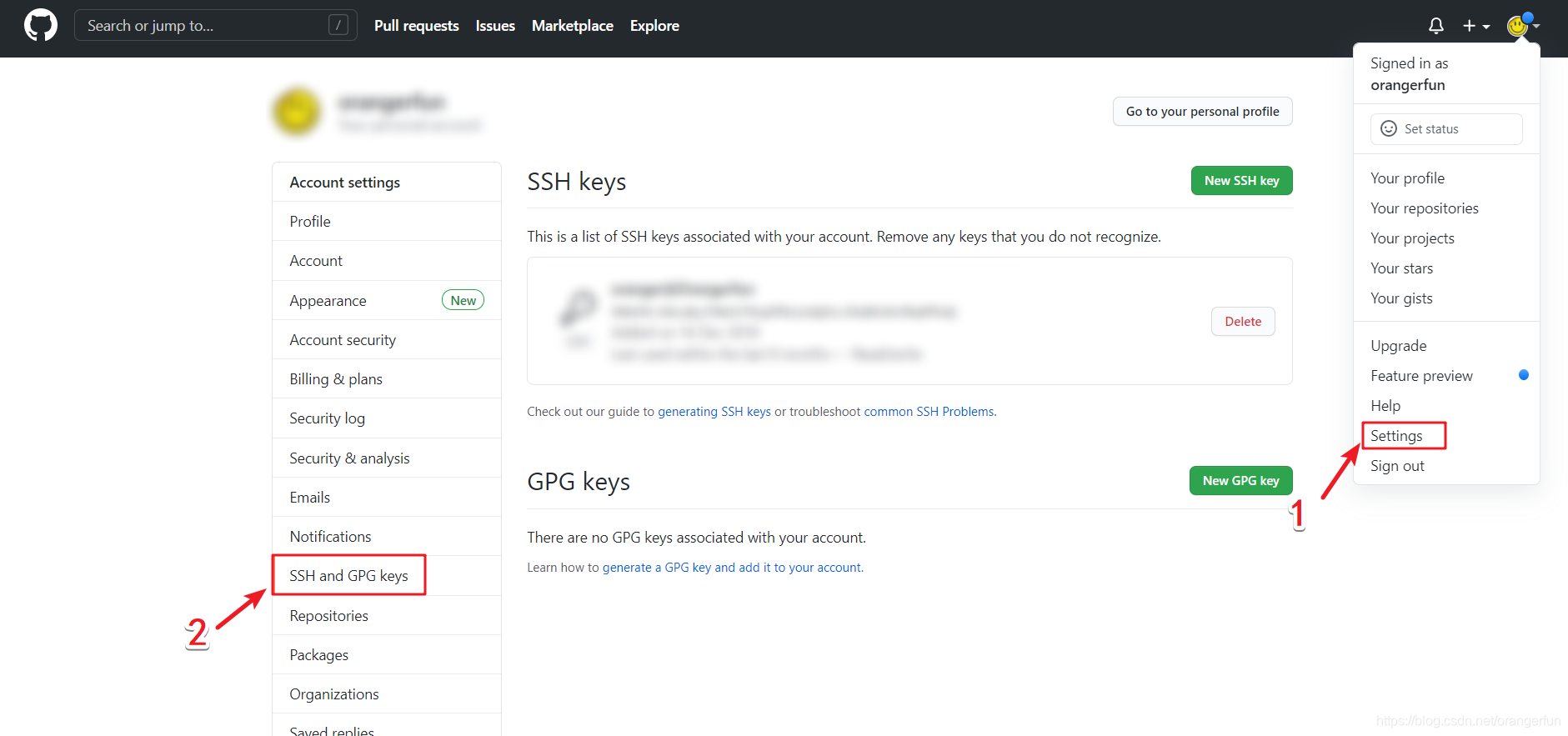Viewport: 1568px width, 736px height.
Task: Choose Upgrade in user menu
Action: pos(1446,346)
